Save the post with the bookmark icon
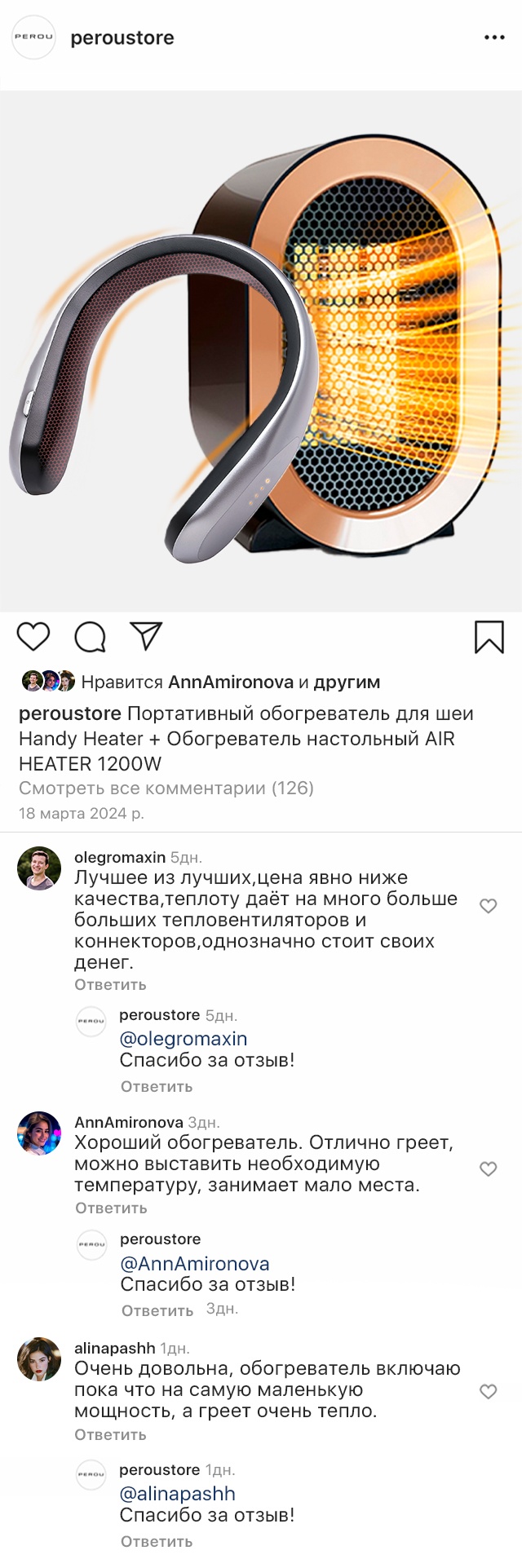 [489, 637]
